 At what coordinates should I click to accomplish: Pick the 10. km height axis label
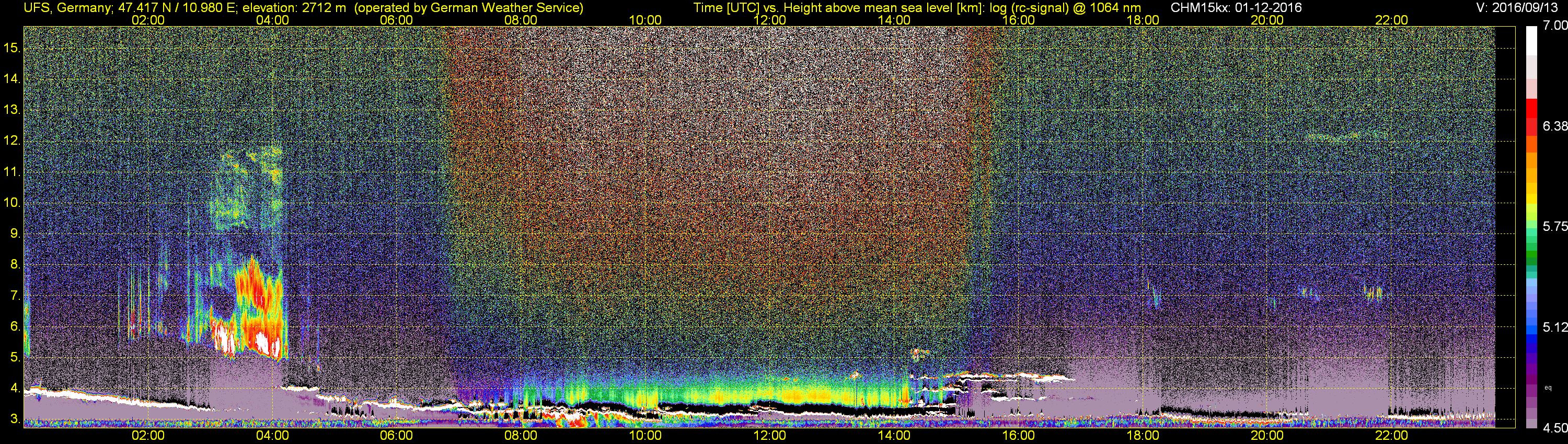click(12, 203)
